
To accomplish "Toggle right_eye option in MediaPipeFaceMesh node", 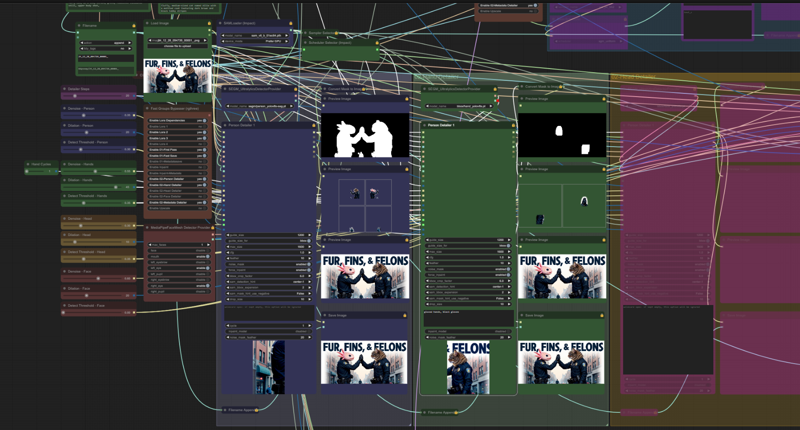I will click(x=177, y=286).
